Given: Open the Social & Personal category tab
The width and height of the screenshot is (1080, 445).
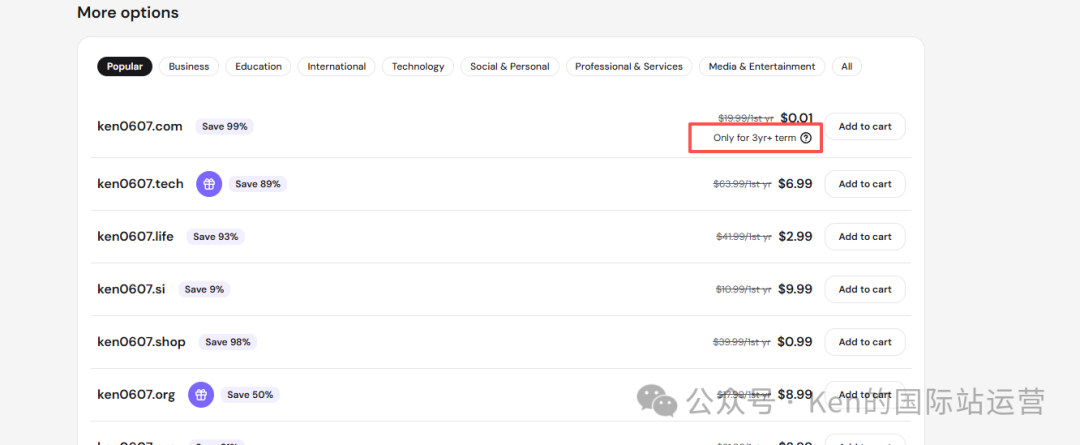Looking at the screenshot, I should click(x=510, y=67).
